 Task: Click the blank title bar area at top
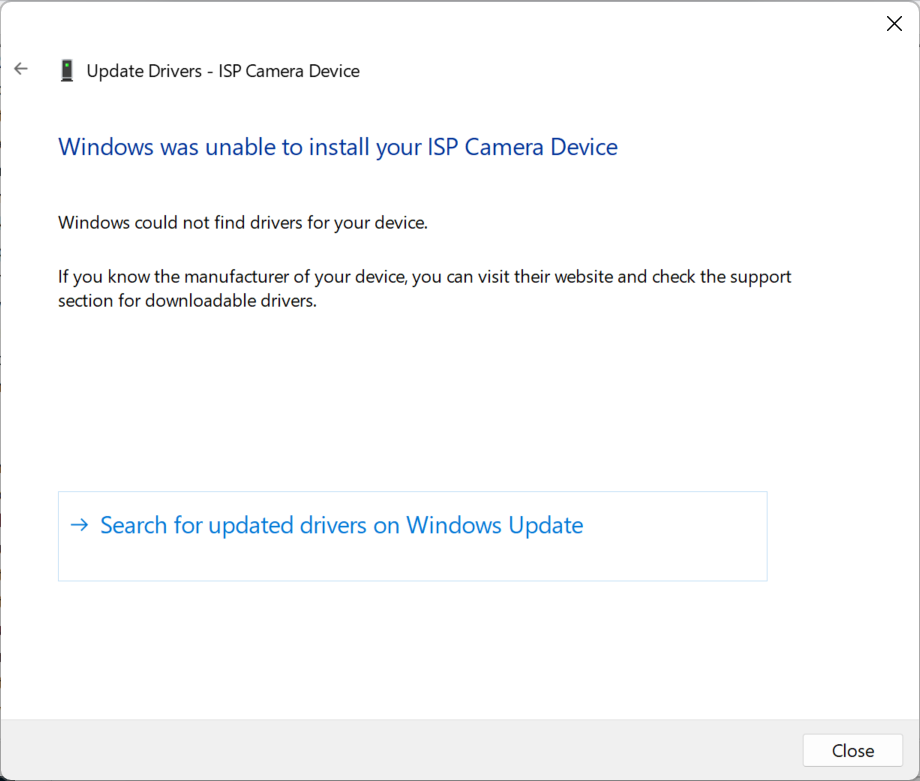click(450, 24)
